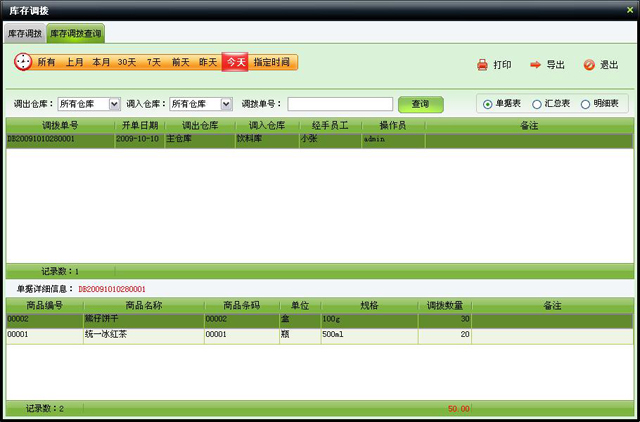Screen dimensions: 640x422
Task: Choose the 指定时间 custom date filter
Action: tap(272, 62)
